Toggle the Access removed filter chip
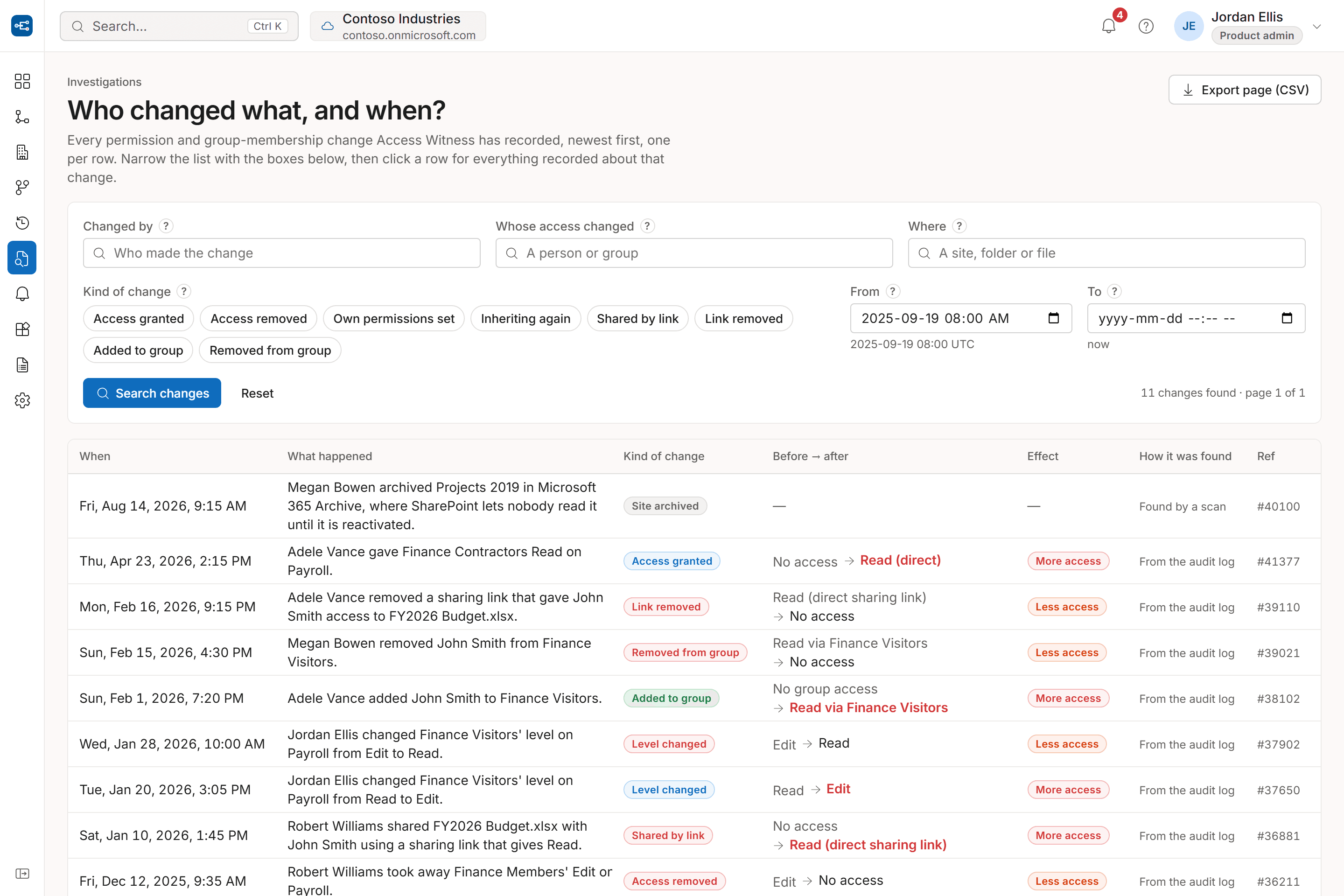1344x896 pixels. [258, 318]
